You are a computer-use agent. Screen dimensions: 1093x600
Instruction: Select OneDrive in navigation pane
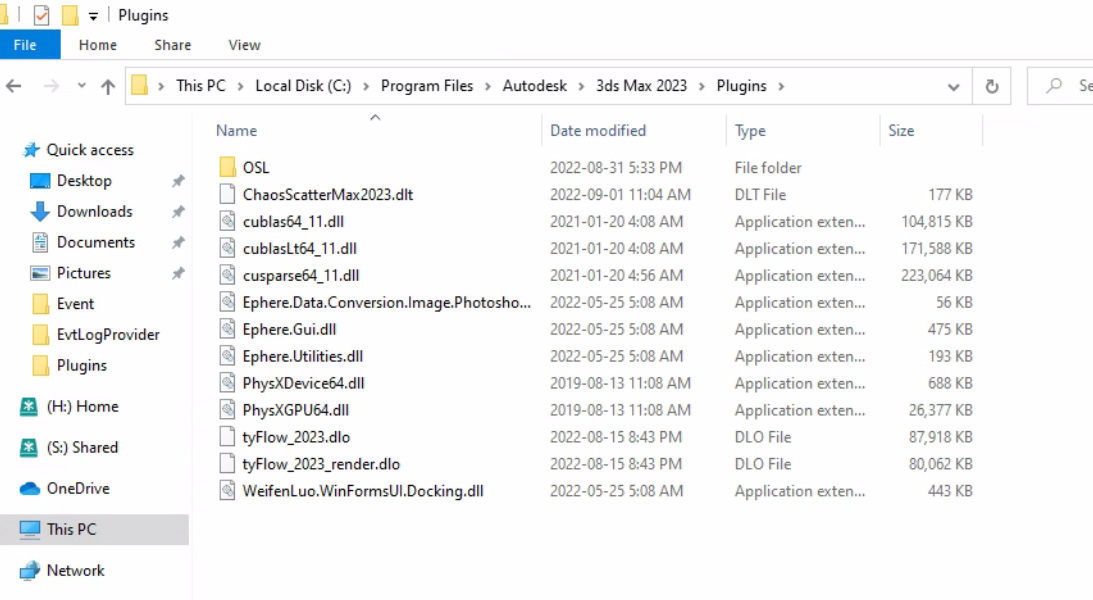(x=78, y=489)
